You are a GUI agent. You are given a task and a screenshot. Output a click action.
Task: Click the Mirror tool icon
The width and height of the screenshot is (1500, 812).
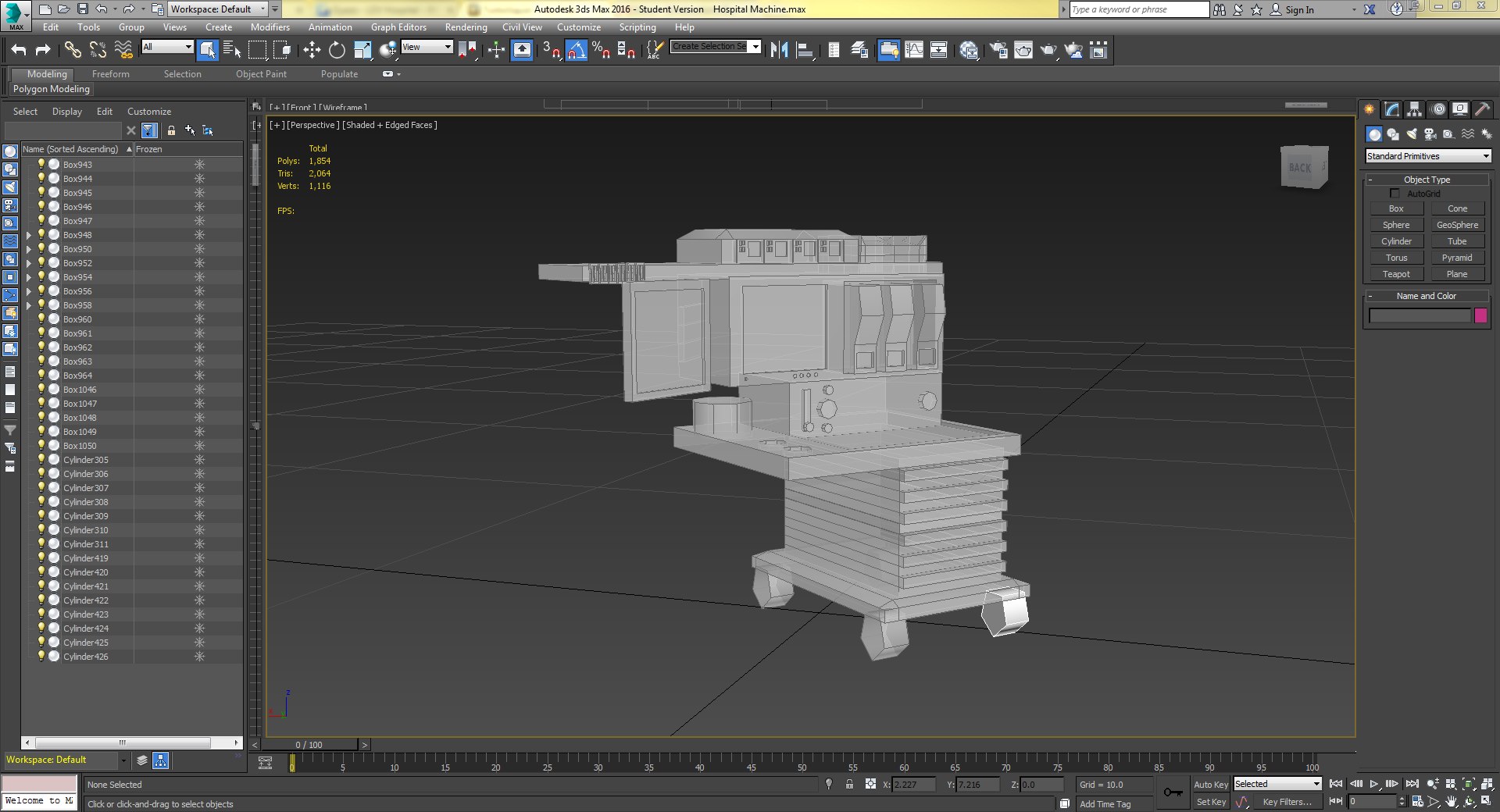point(779,51)
